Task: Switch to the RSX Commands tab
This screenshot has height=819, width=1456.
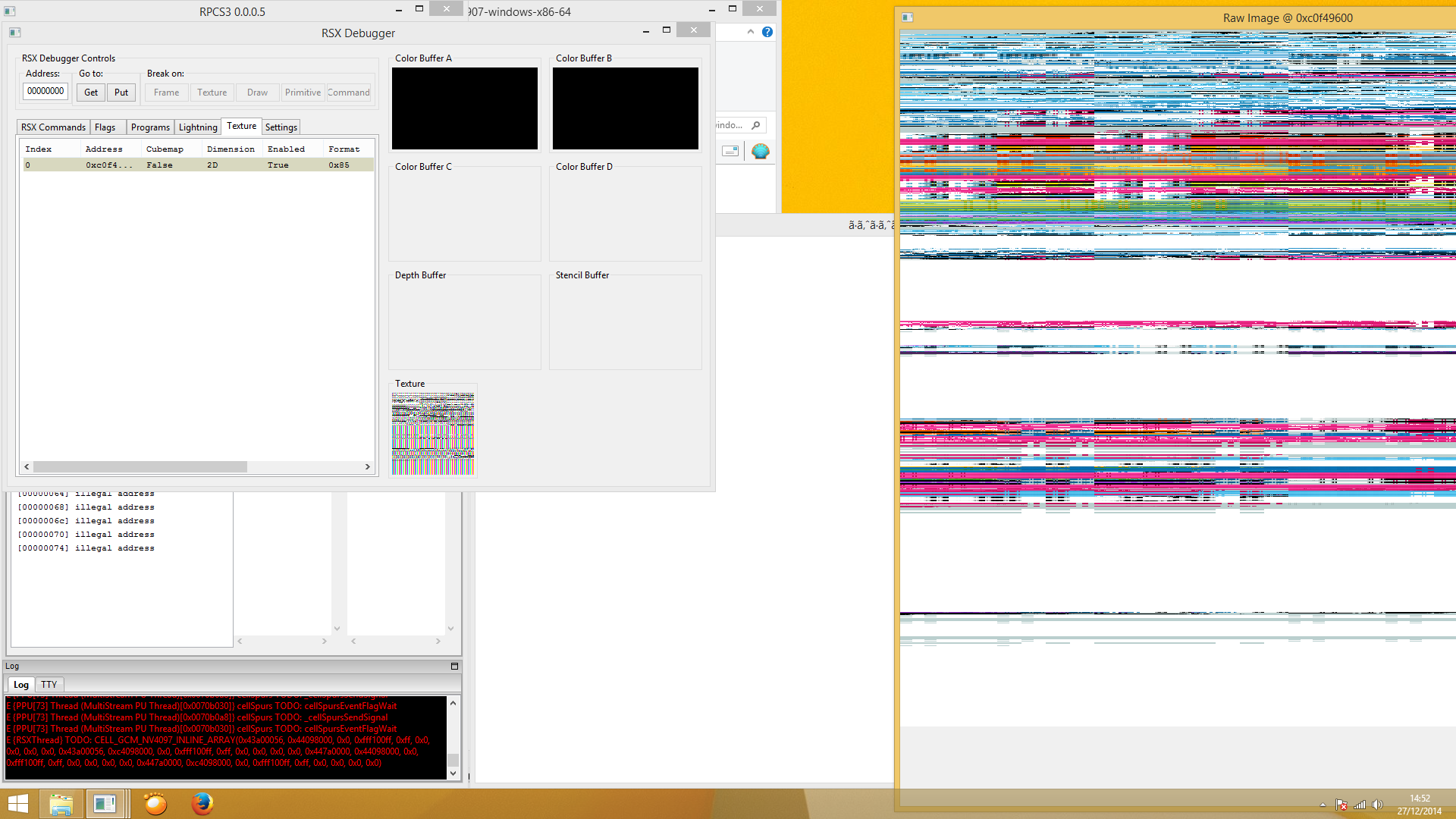Action: pos(53,127)
